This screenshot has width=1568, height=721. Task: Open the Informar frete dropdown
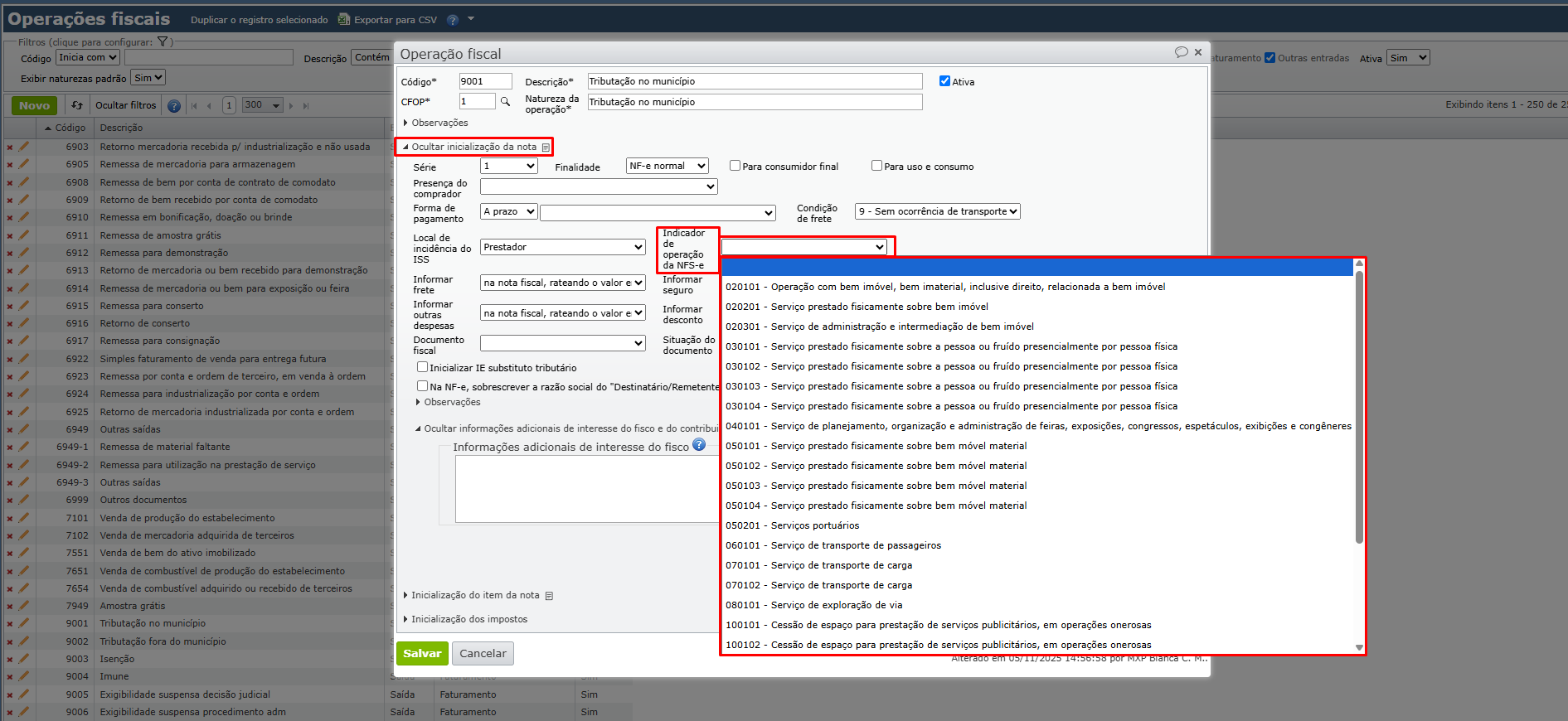click(563, 283)
